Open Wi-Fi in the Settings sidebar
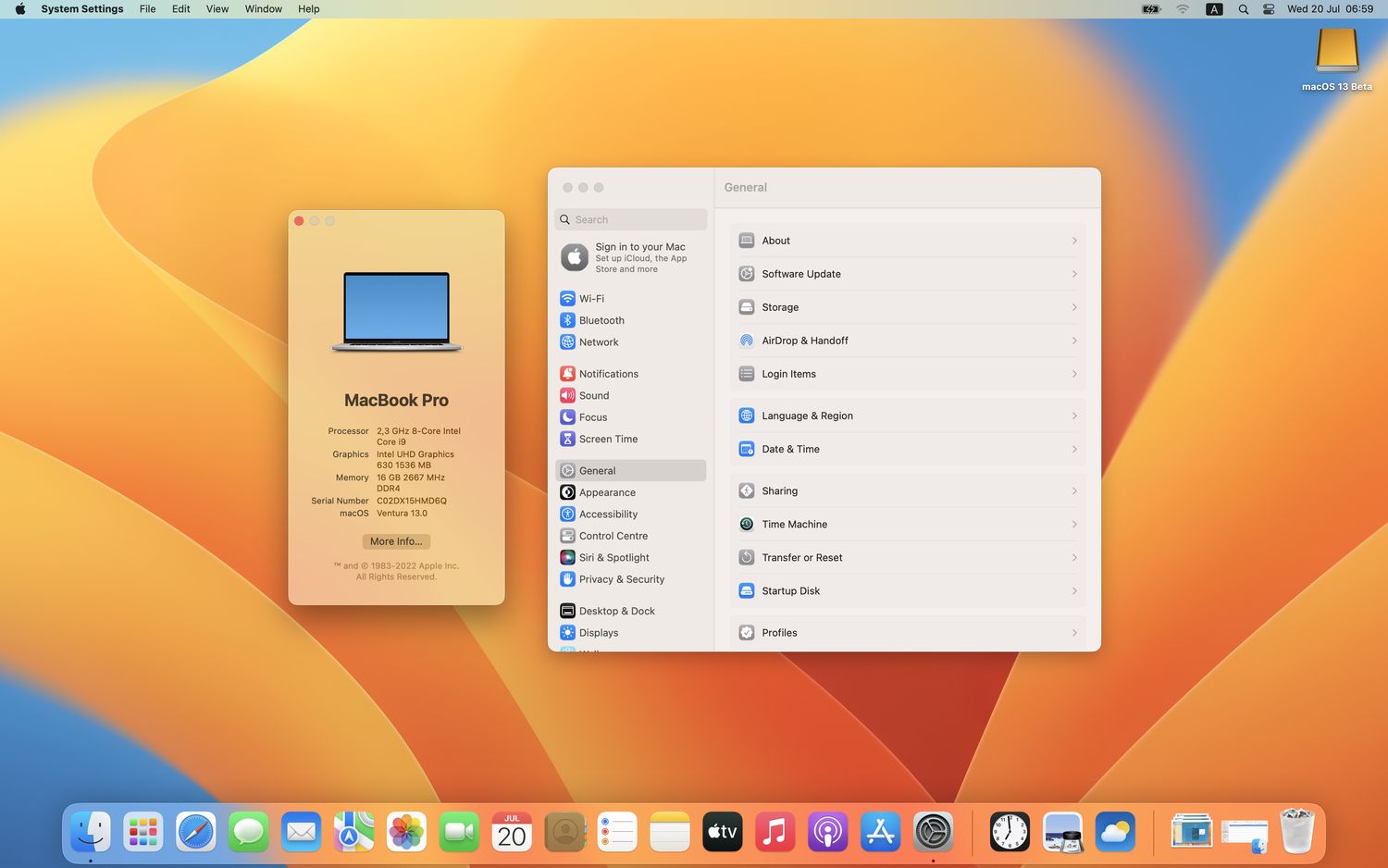 (630, 299)
